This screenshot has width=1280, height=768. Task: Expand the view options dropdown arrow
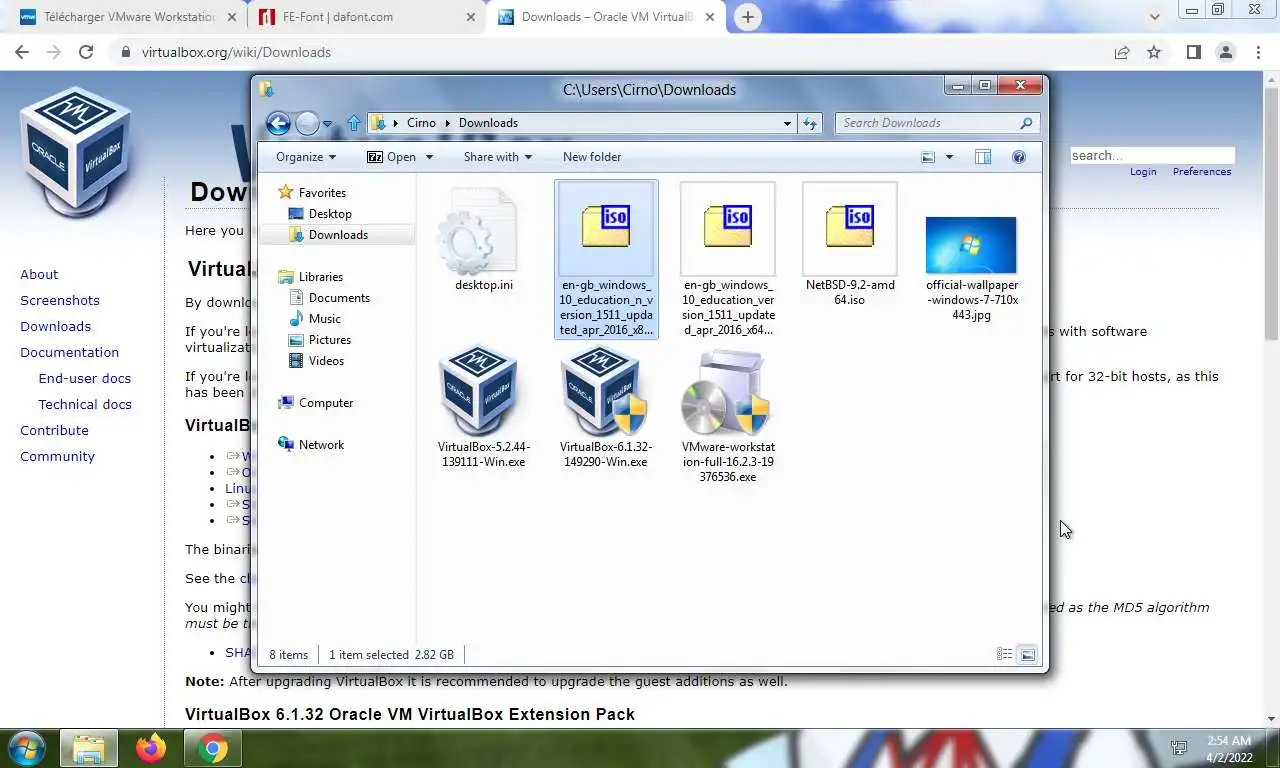pos(949,157)
